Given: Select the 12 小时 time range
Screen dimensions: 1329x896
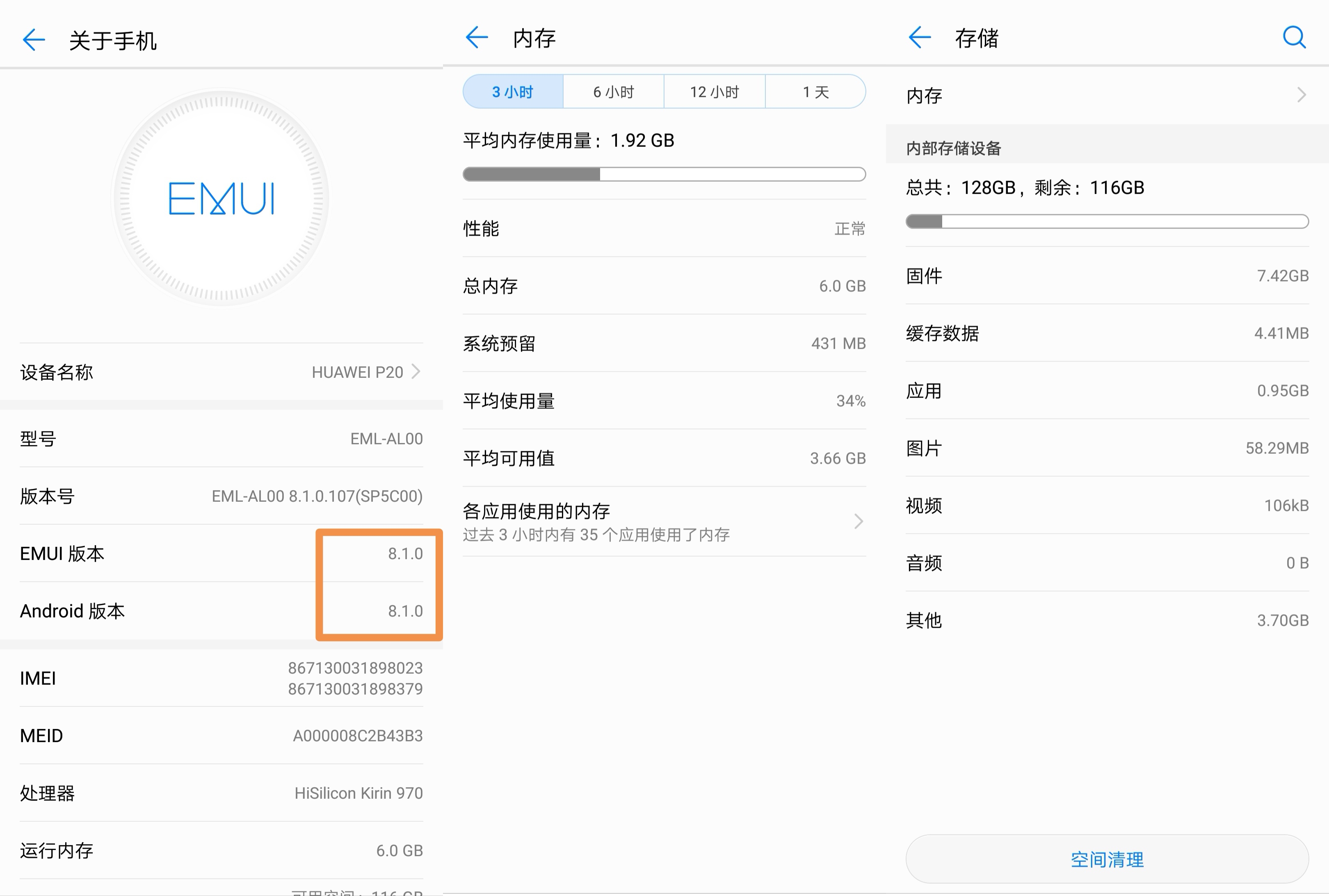Looking at the screenshot, I should (714, 91).
